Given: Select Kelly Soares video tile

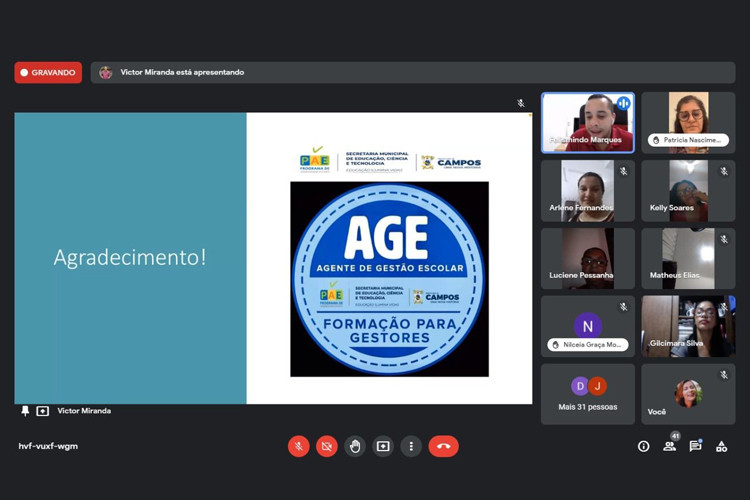Looking at the screenshot, I should (688, 191).
